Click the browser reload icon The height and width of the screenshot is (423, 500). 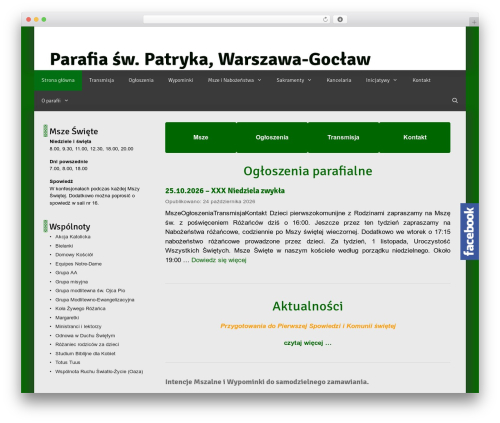325,19
